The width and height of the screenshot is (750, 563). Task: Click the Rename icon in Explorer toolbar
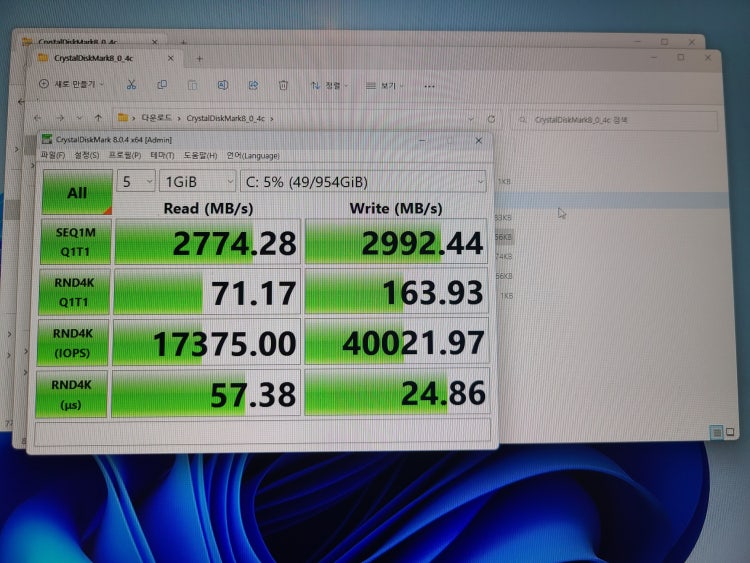(222, 85)
